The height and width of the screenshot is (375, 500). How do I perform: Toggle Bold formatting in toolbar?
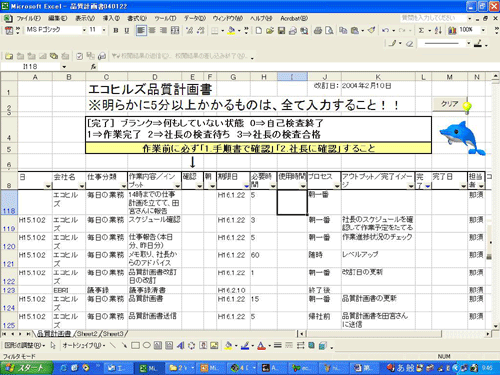click(x=116, y=31)
